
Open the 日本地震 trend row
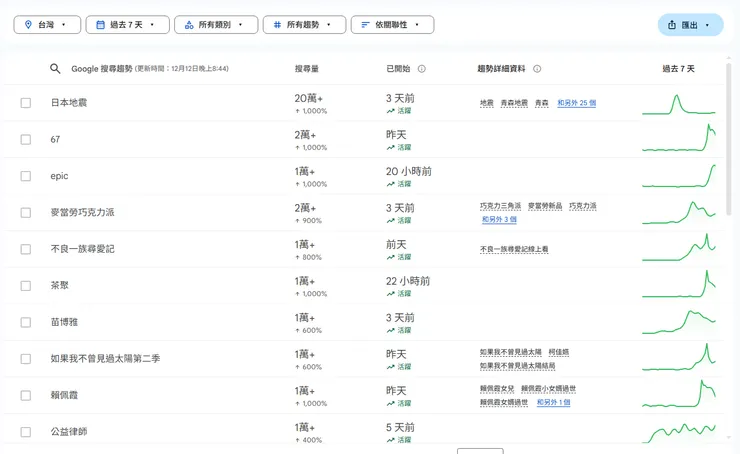[x=363, y=103]
